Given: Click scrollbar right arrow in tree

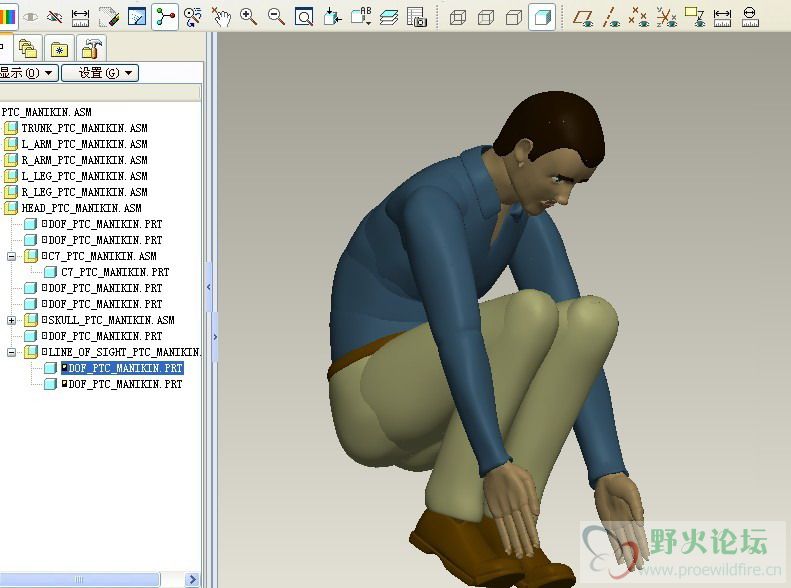Looking at the screenshot, I should pos(192,579).
